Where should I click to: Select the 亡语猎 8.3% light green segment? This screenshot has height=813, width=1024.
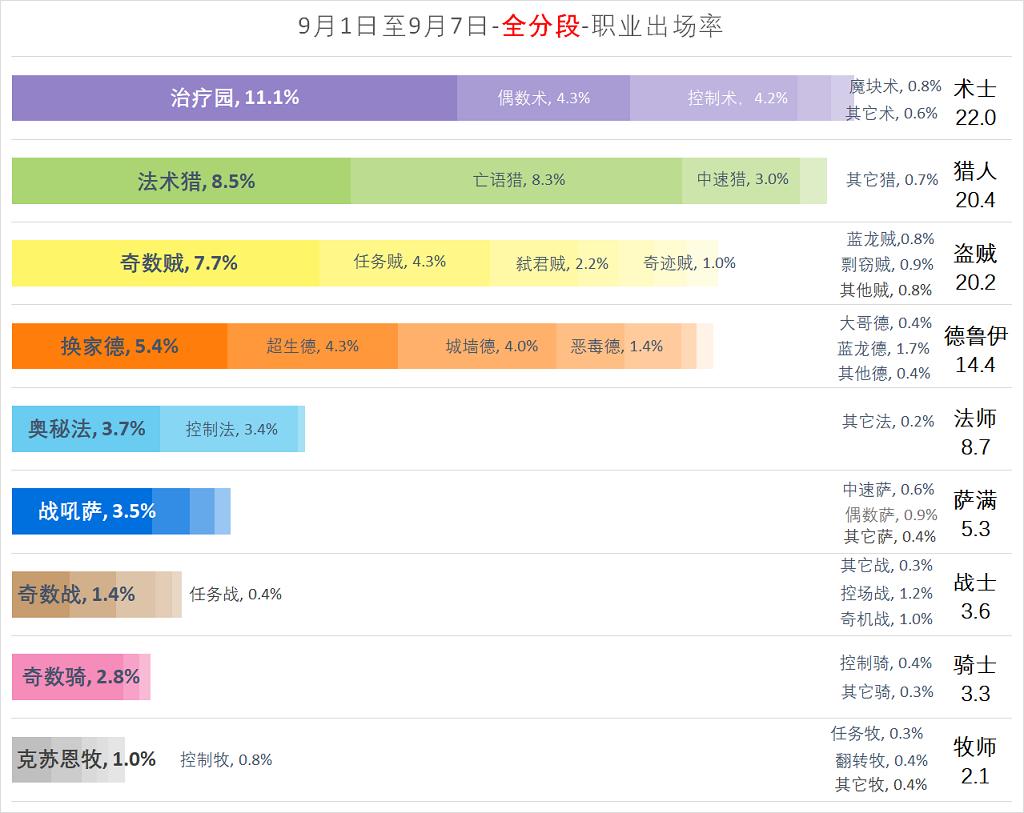pos(516,180)
